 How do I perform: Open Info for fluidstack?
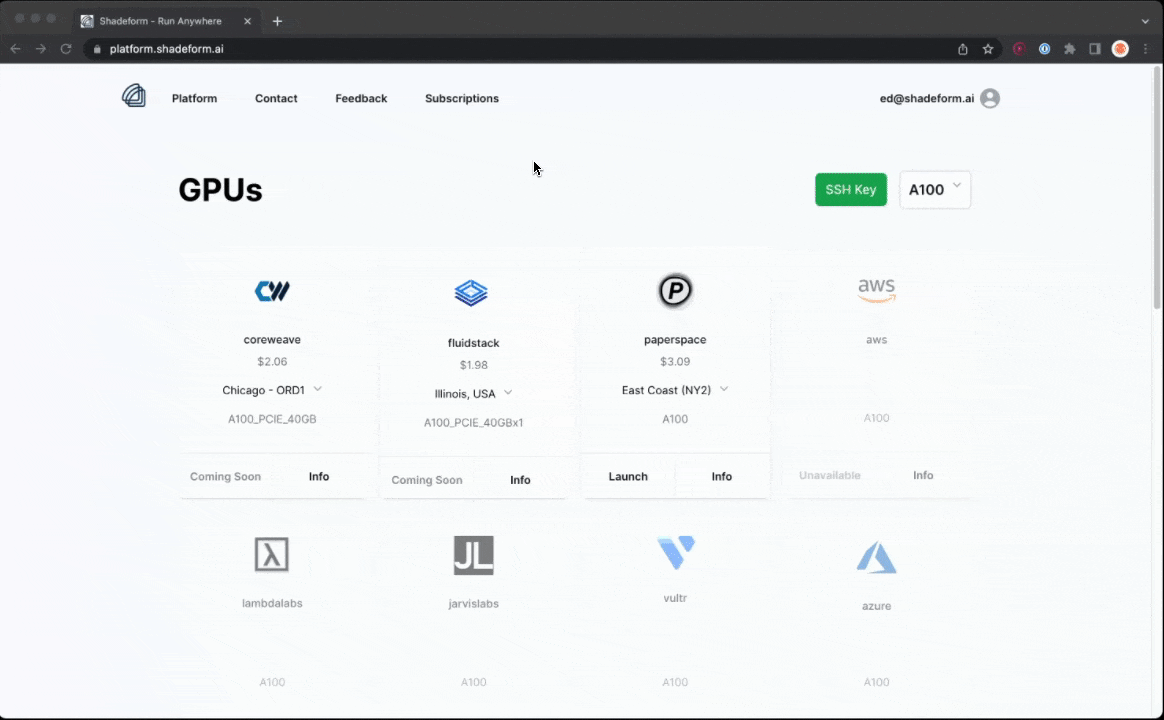click(520, 480)
